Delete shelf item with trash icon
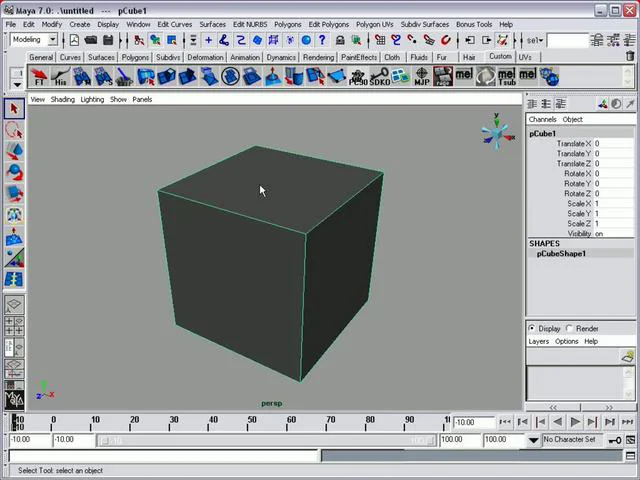 click(630, 56)
